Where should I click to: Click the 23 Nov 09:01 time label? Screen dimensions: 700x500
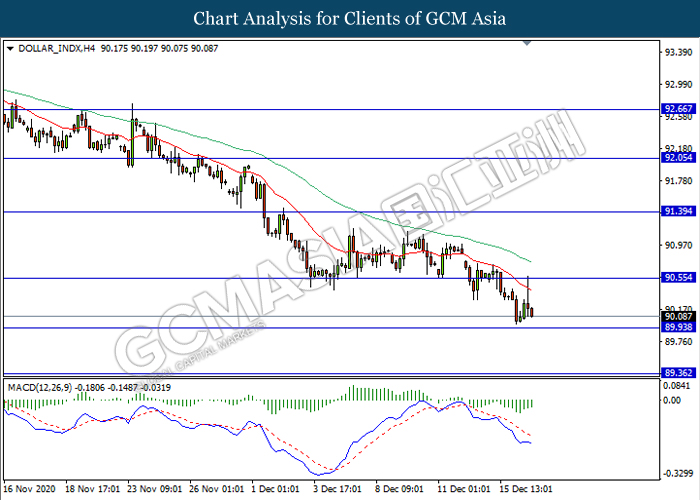(154, 489)
